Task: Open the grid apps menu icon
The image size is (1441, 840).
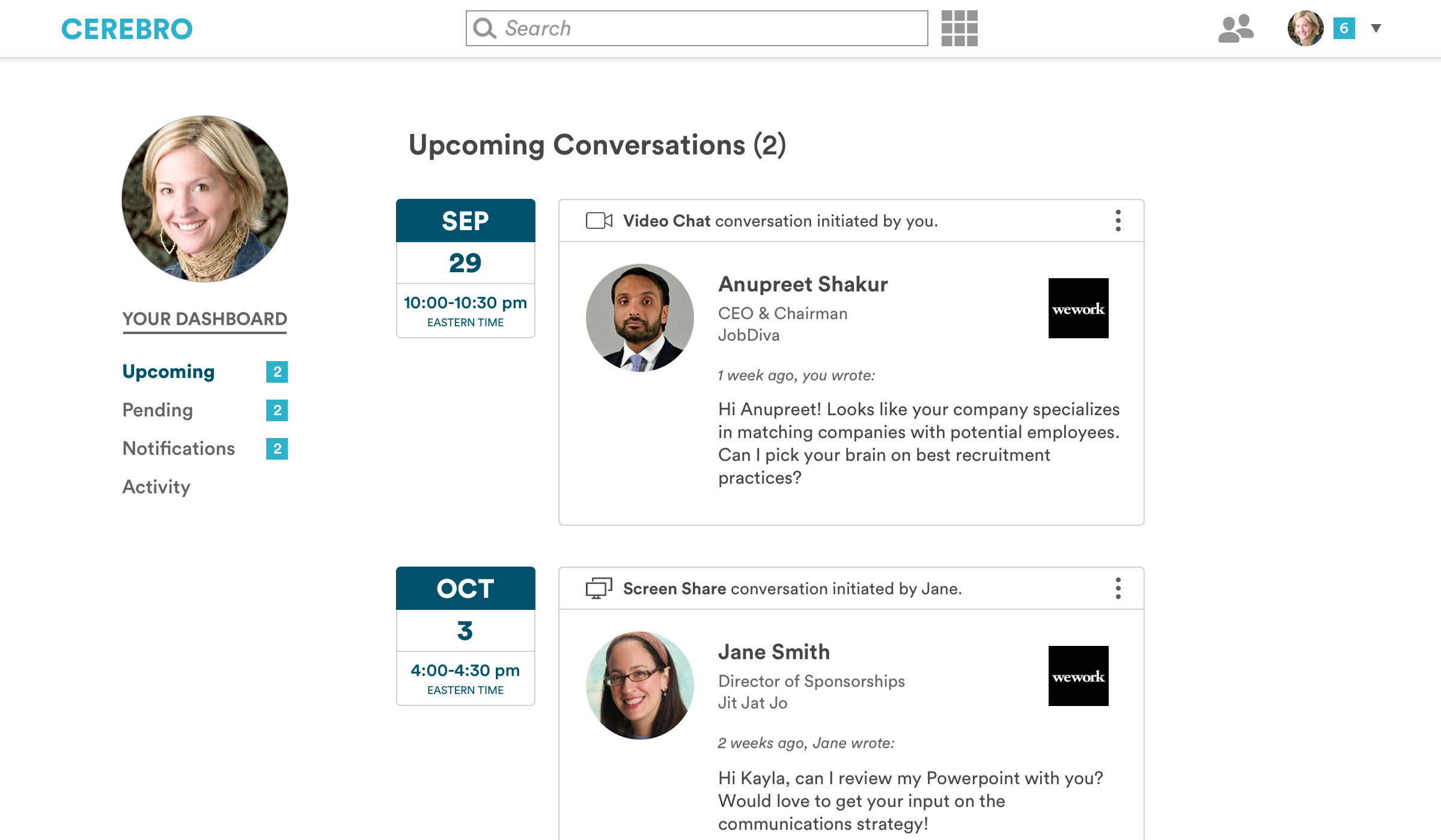Action: [x=959, y=28]
